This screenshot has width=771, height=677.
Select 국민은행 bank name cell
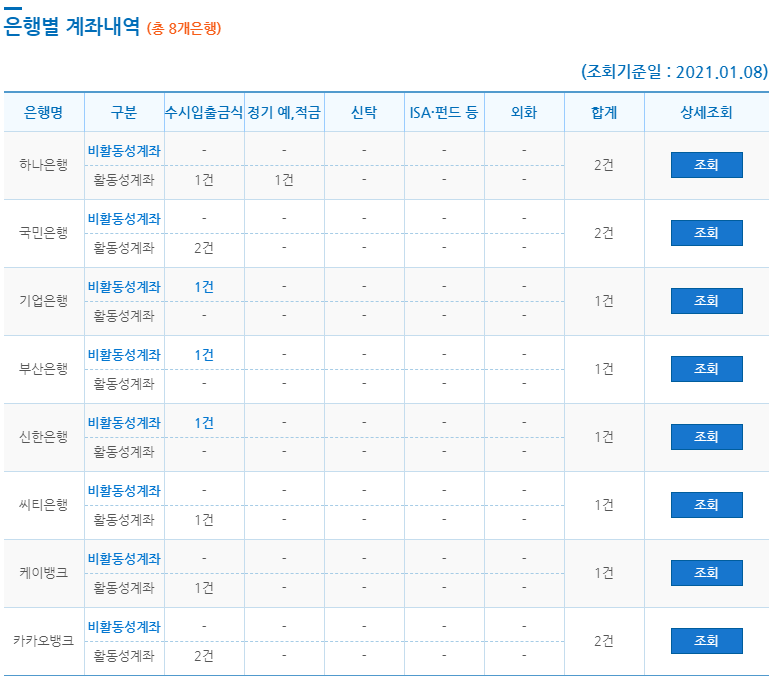pyautogui.click(x=44, y=233)
